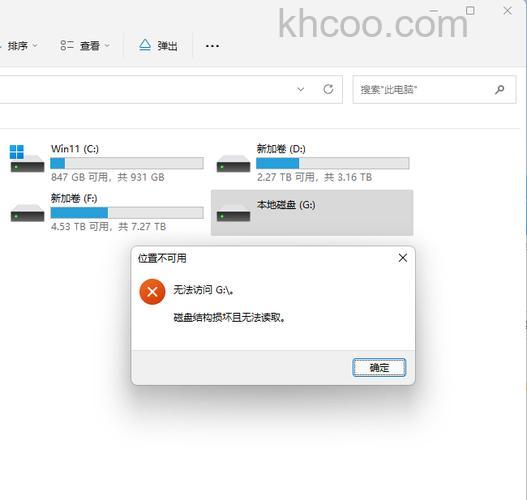Viewport: 527px width, 500px height.
Task: Click text 4.53 TB 可用, 共 7.27 TB
Action: pyautogui.click(x=109, y=226)
